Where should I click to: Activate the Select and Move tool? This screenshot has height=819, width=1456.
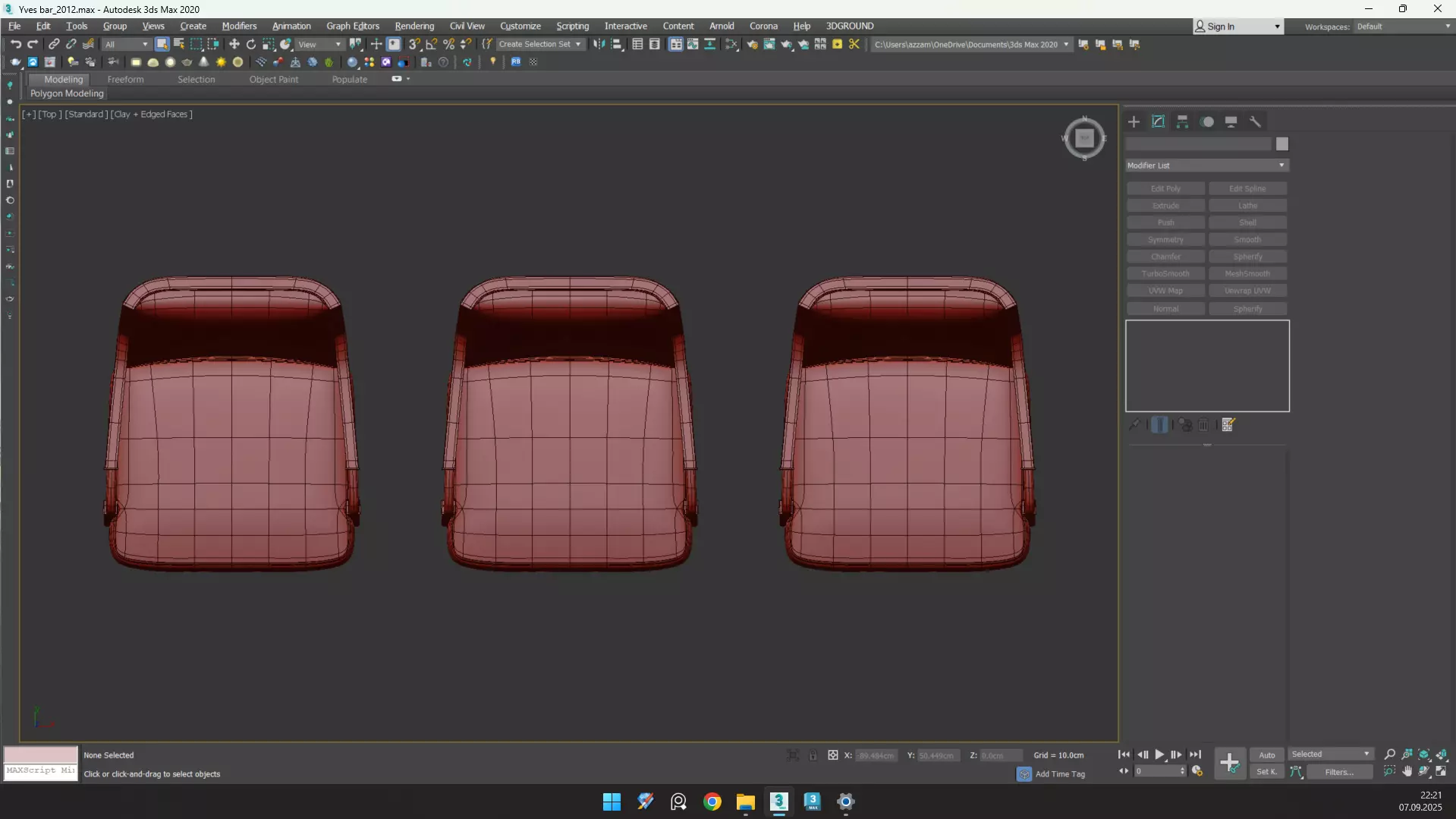(234, 44)
